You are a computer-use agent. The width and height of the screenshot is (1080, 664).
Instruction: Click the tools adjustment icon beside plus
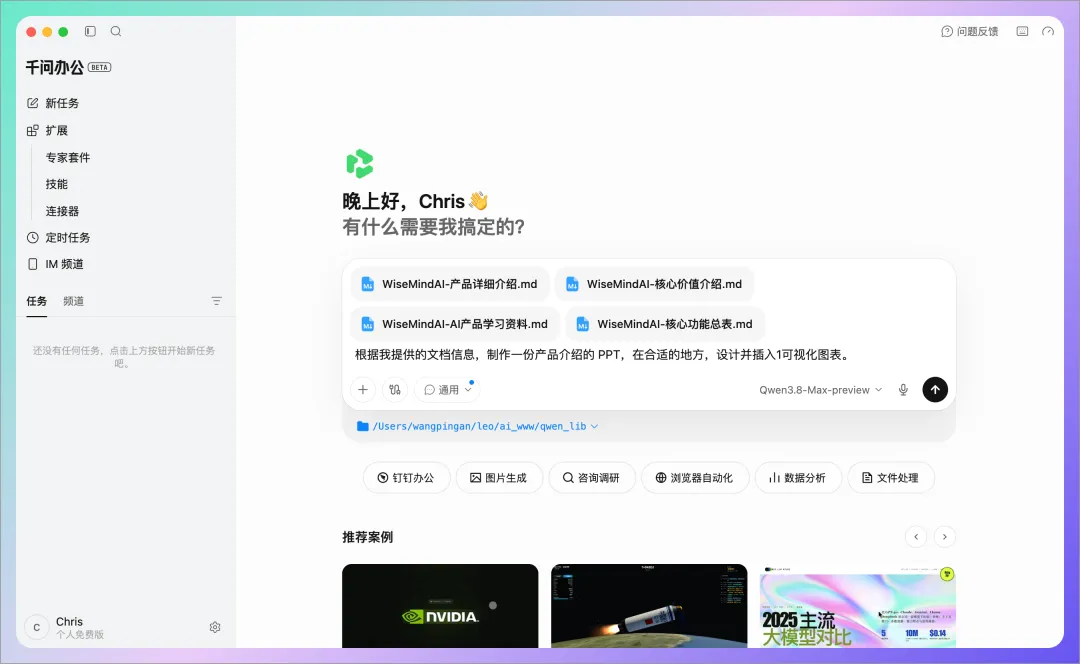click(x=395, y=389)
